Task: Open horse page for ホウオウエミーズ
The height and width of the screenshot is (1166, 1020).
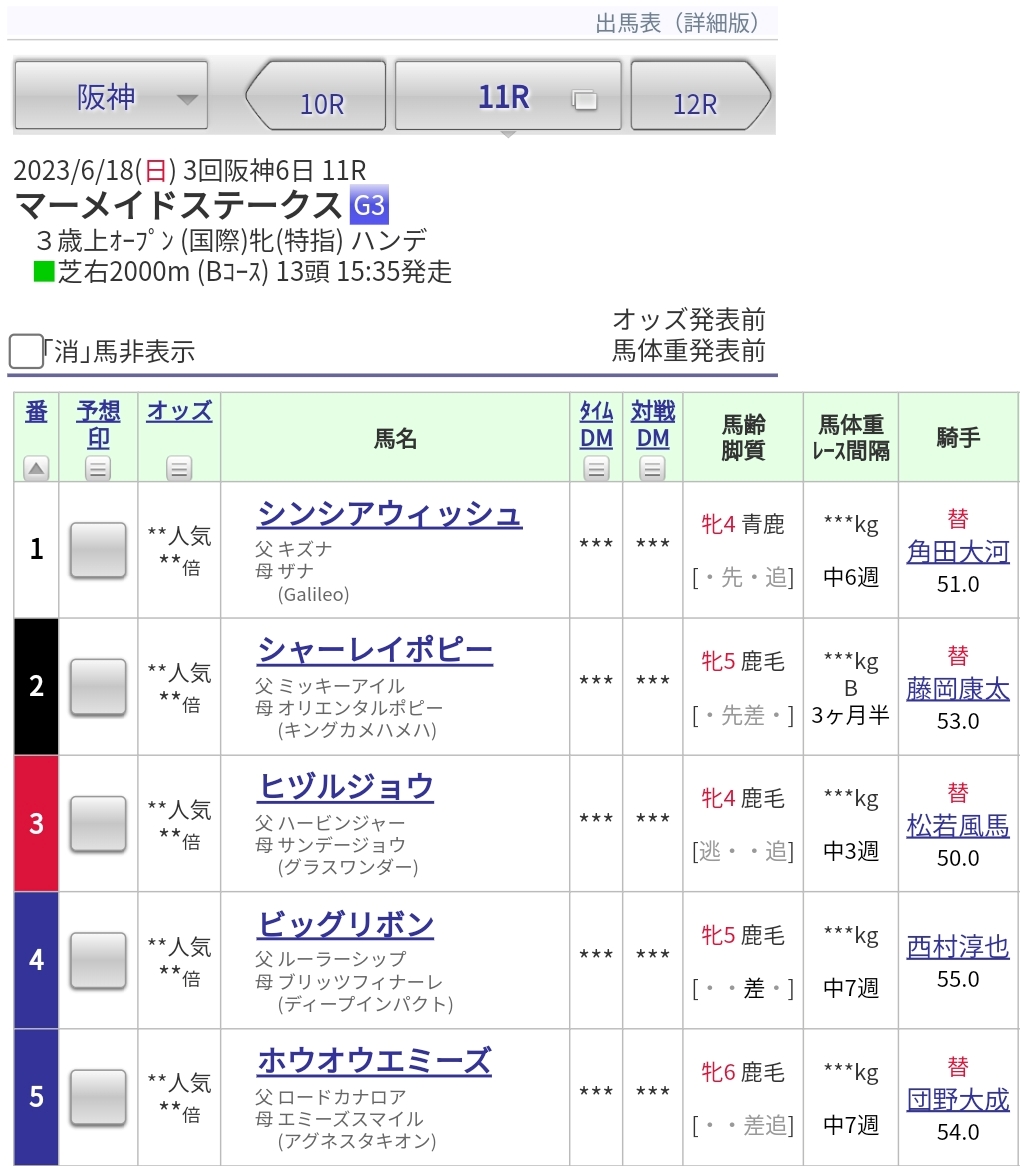Action: pyautogui.click(x=375, y=1061)
